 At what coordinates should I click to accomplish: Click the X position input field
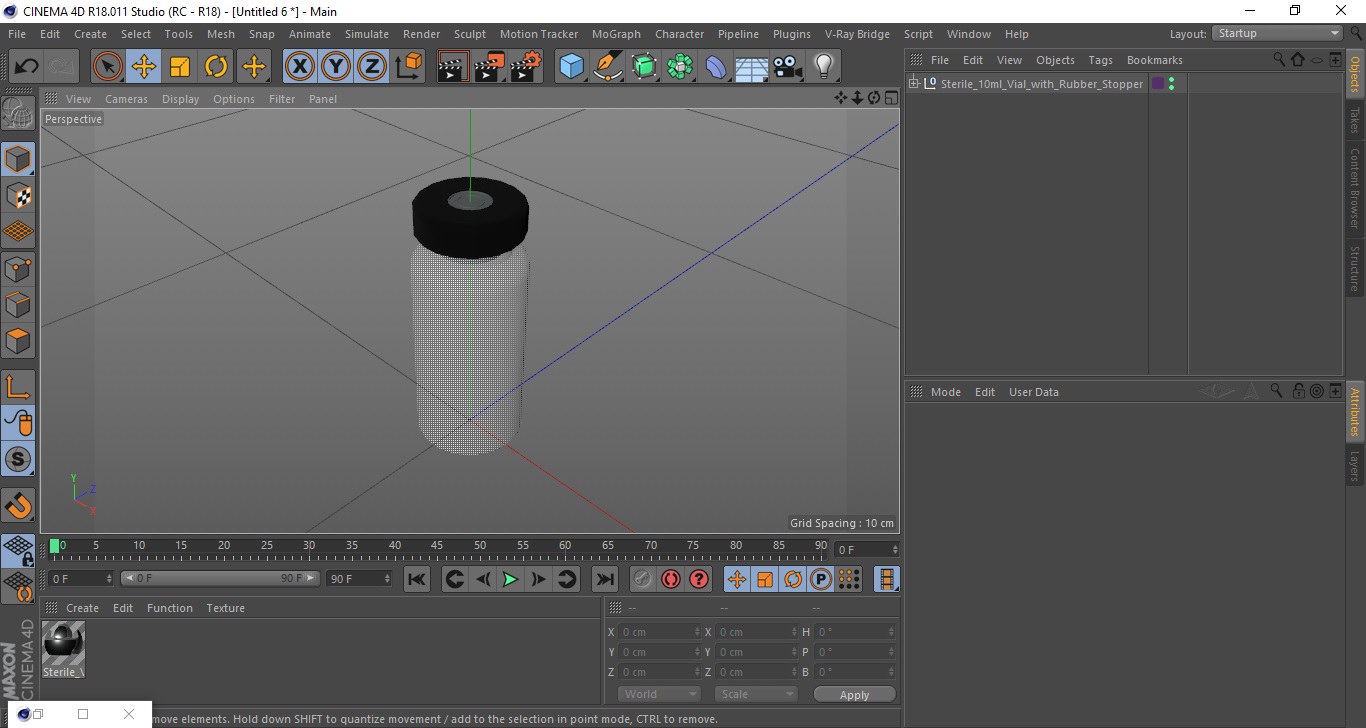click(659, 632)
